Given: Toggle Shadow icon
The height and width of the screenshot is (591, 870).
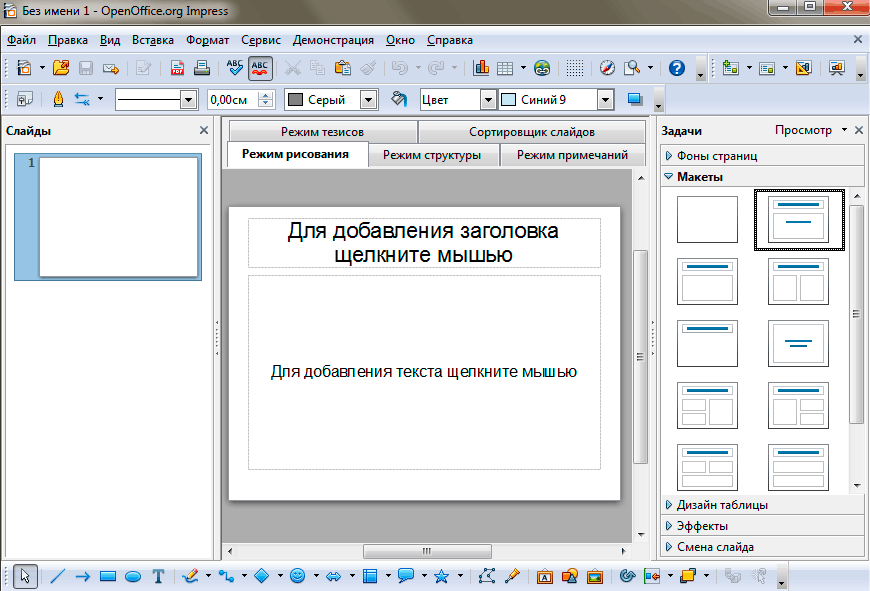Looking at the screenshot, I should click(635, 99).
